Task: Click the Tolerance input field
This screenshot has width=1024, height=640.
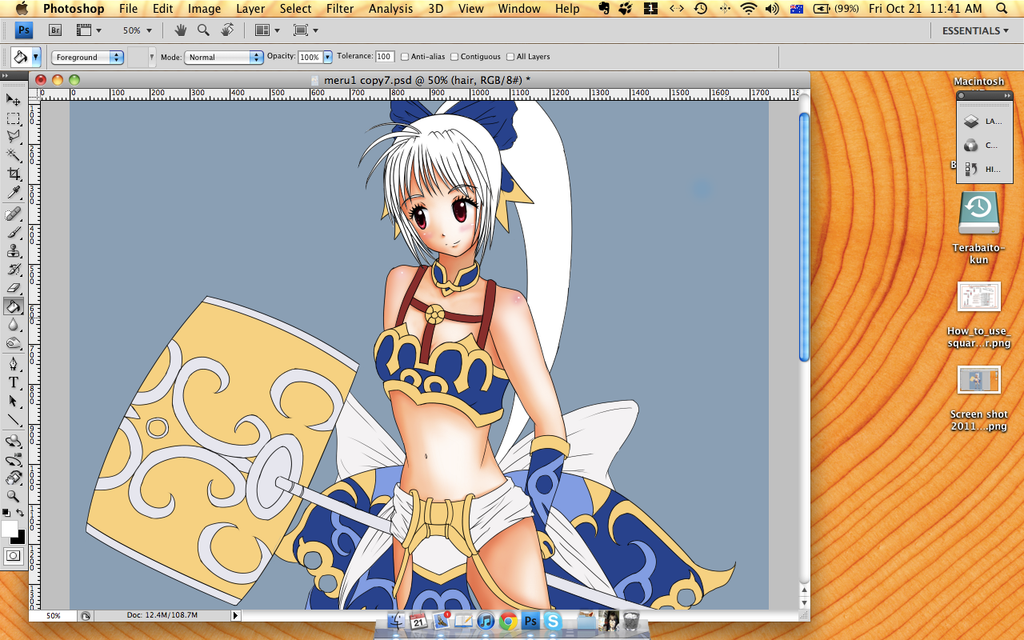Action: coord(385,57)
